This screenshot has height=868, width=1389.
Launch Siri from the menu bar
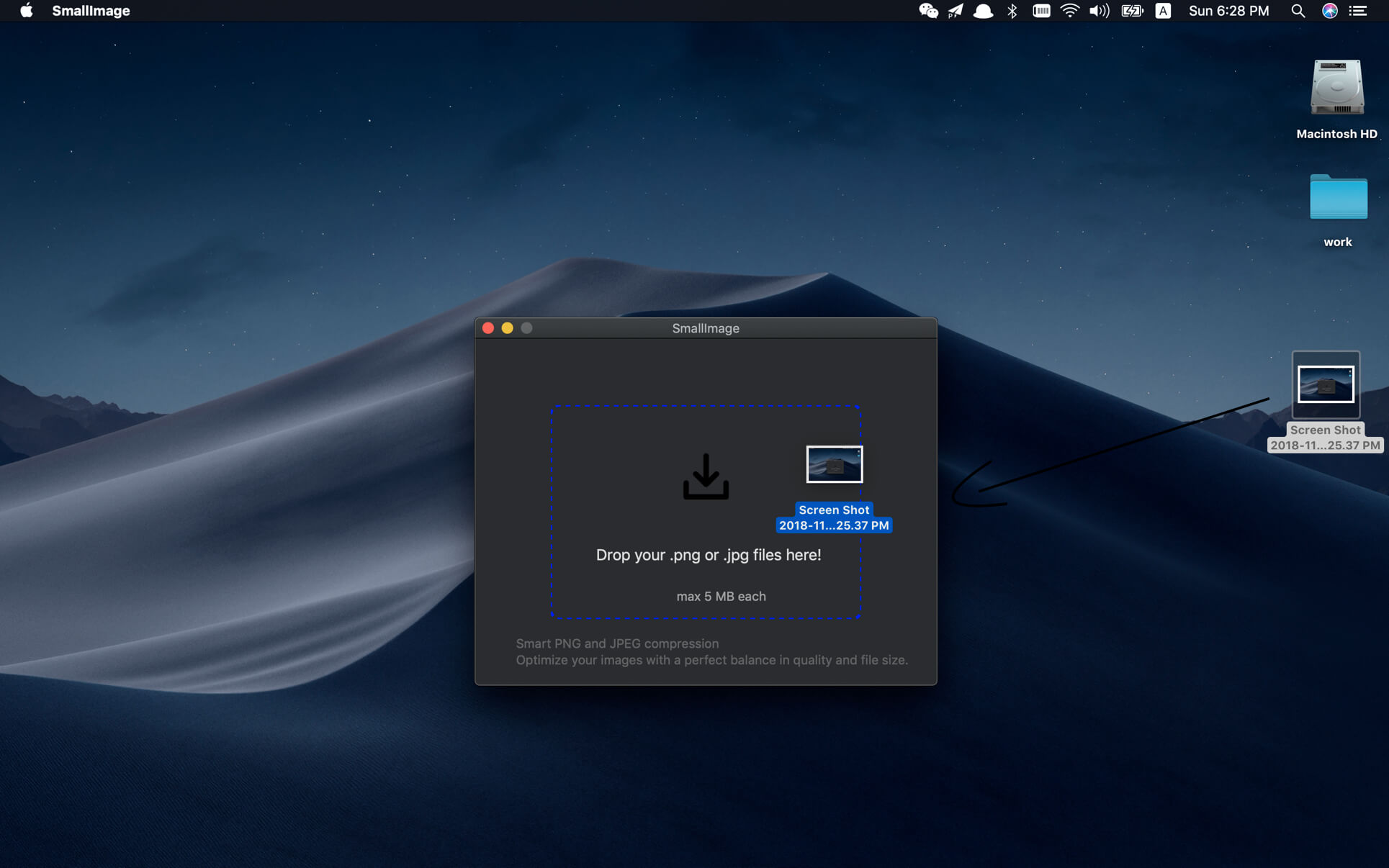point(1329,11)
